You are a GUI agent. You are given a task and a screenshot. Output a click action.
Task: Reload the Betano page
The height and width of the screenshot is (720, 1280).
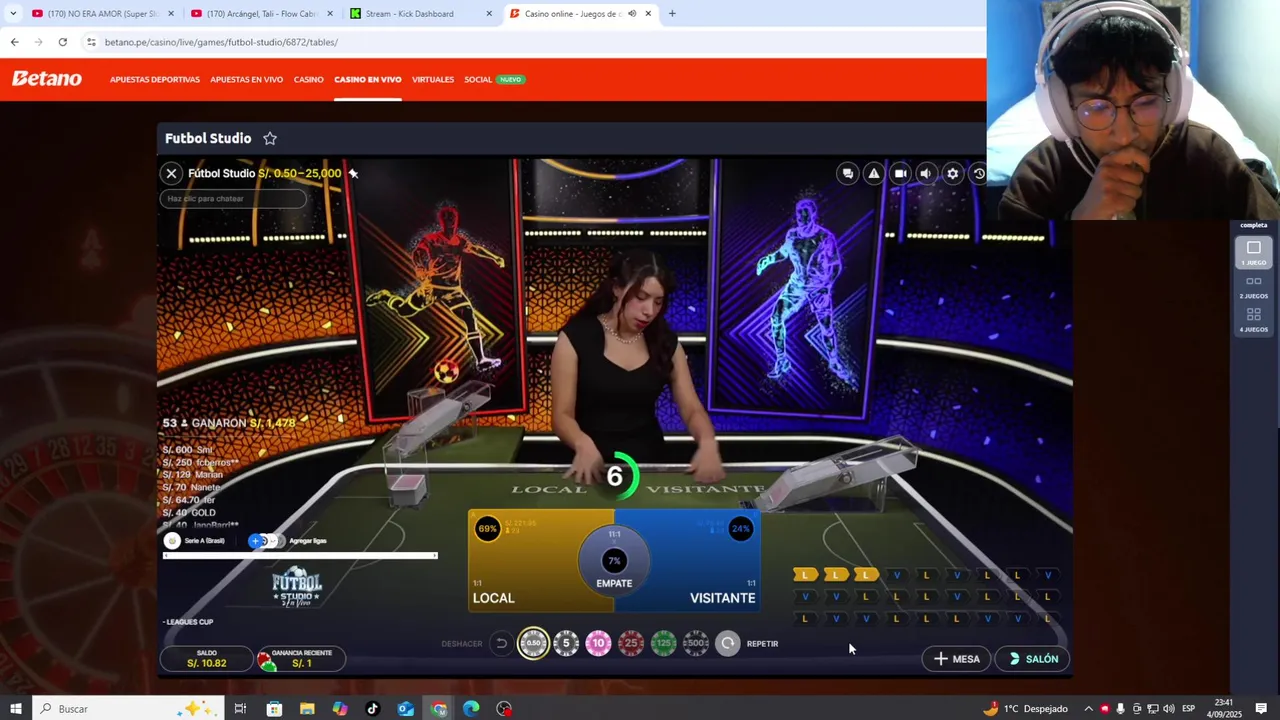coord(62,42)
